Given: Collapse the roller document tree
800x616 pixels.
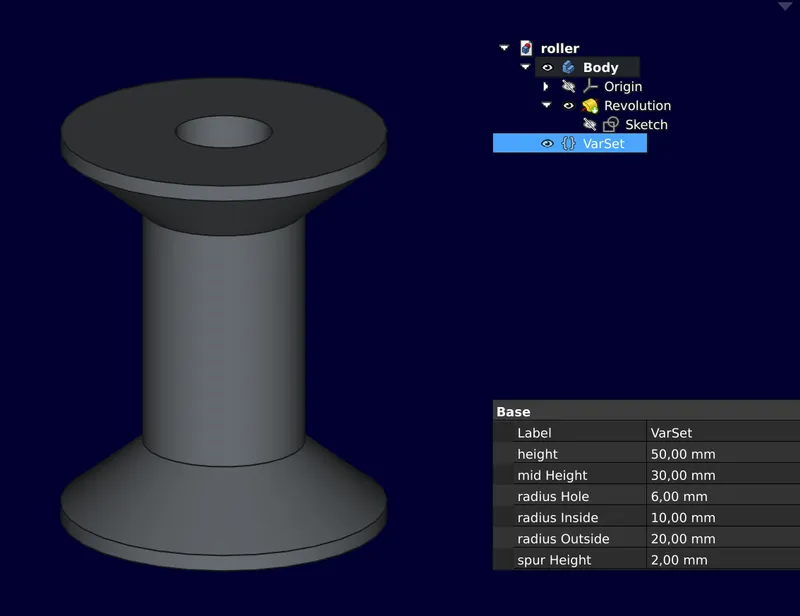Looking at the screenshot, I should pos(504,48).
